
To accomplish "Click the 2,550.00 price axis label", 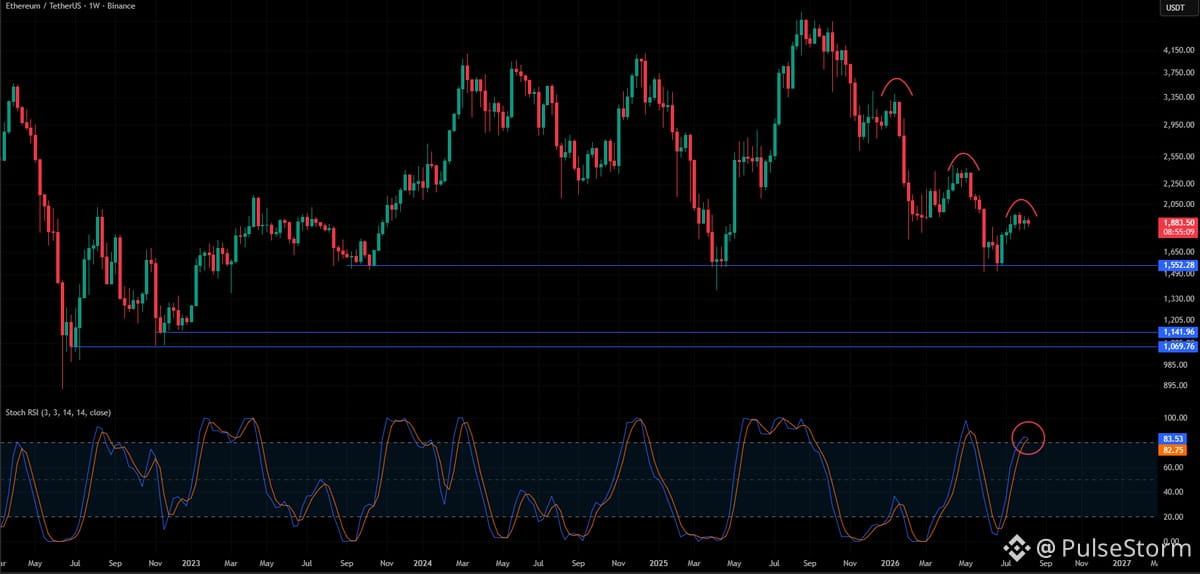I will [x=1178, y=157].
